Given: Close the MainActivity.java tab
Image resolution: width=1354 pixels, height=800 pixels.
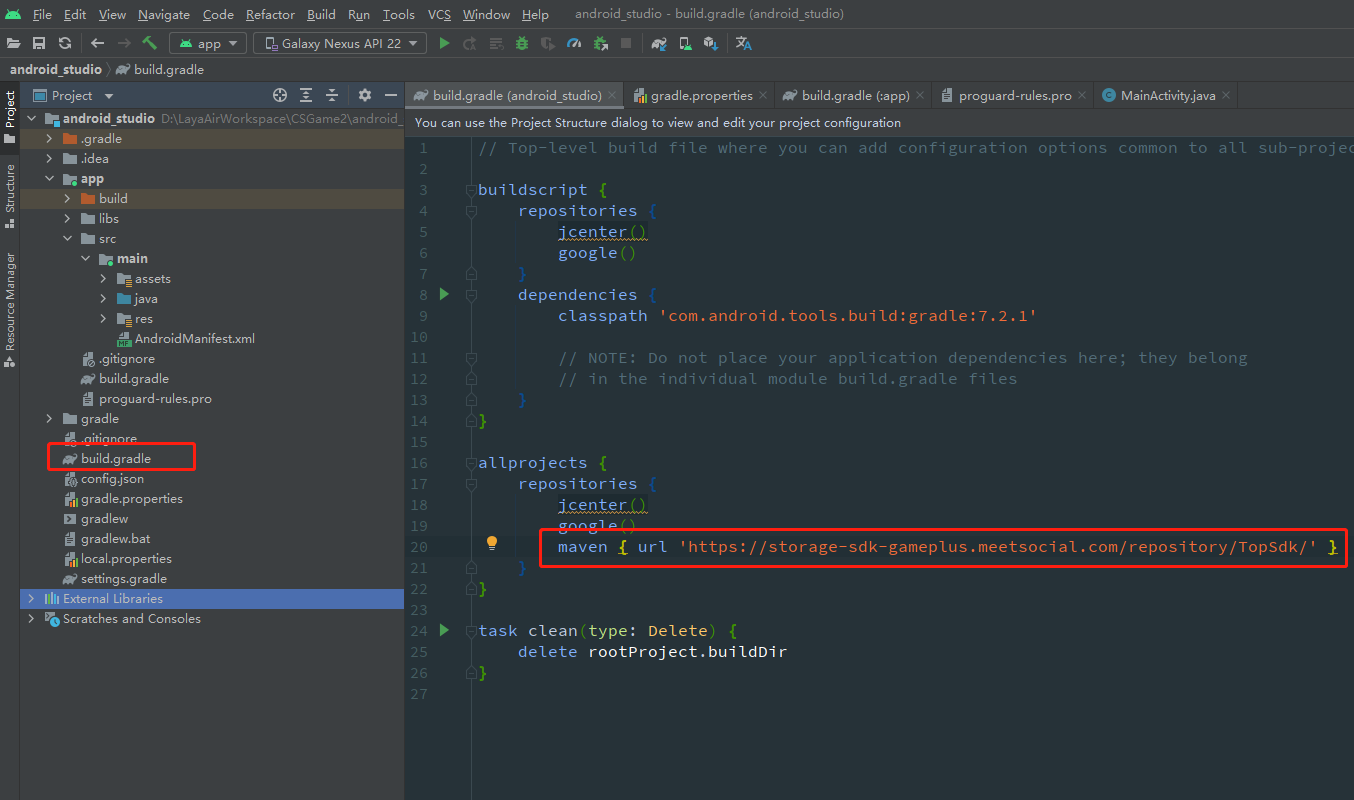Looking at the screenshot, I should pyautogui.click(x=1226, y=95).
